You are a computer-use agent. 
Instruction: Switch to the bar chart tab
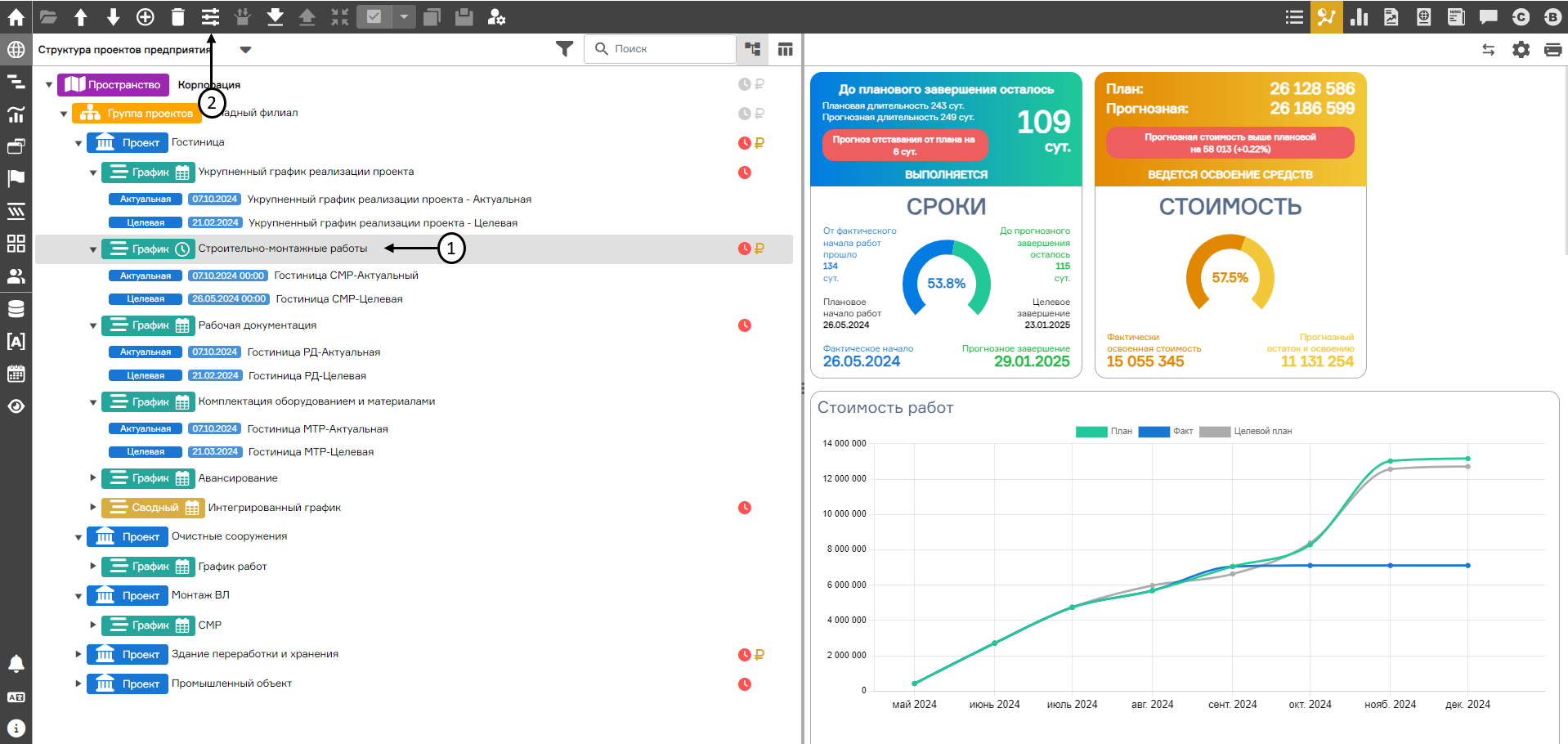click(1360, 16)
